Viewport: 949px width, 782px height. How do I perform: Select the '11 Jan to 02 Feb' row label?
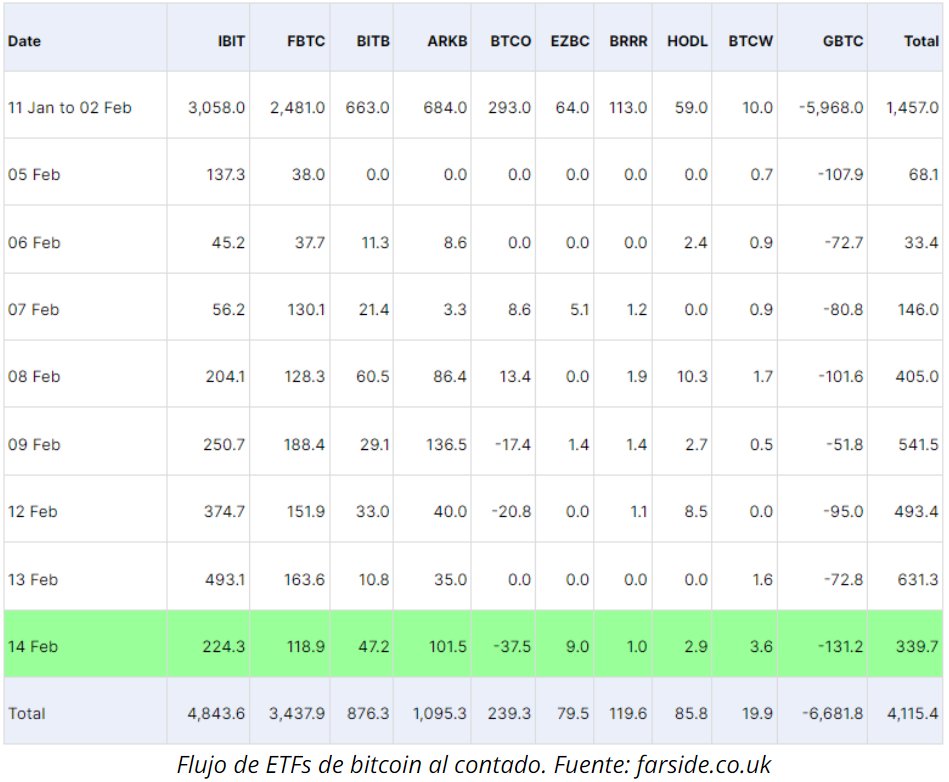pyautogui.click(x=70, y=108)
